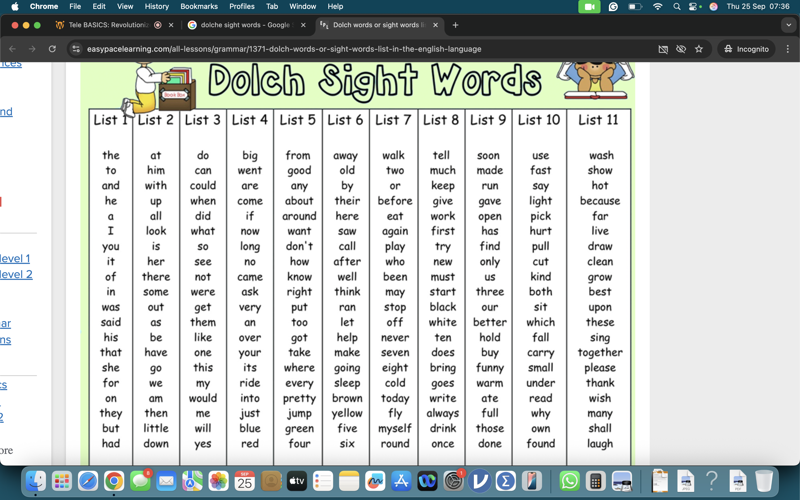Open WhatsApp from the dock
800x500 pixels.
click(569, 481)
